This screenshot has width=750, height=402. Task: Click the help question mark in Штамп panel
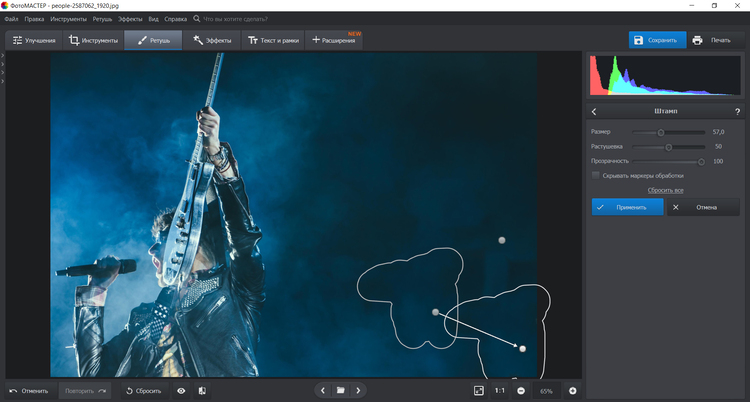(x=736, y=112)
